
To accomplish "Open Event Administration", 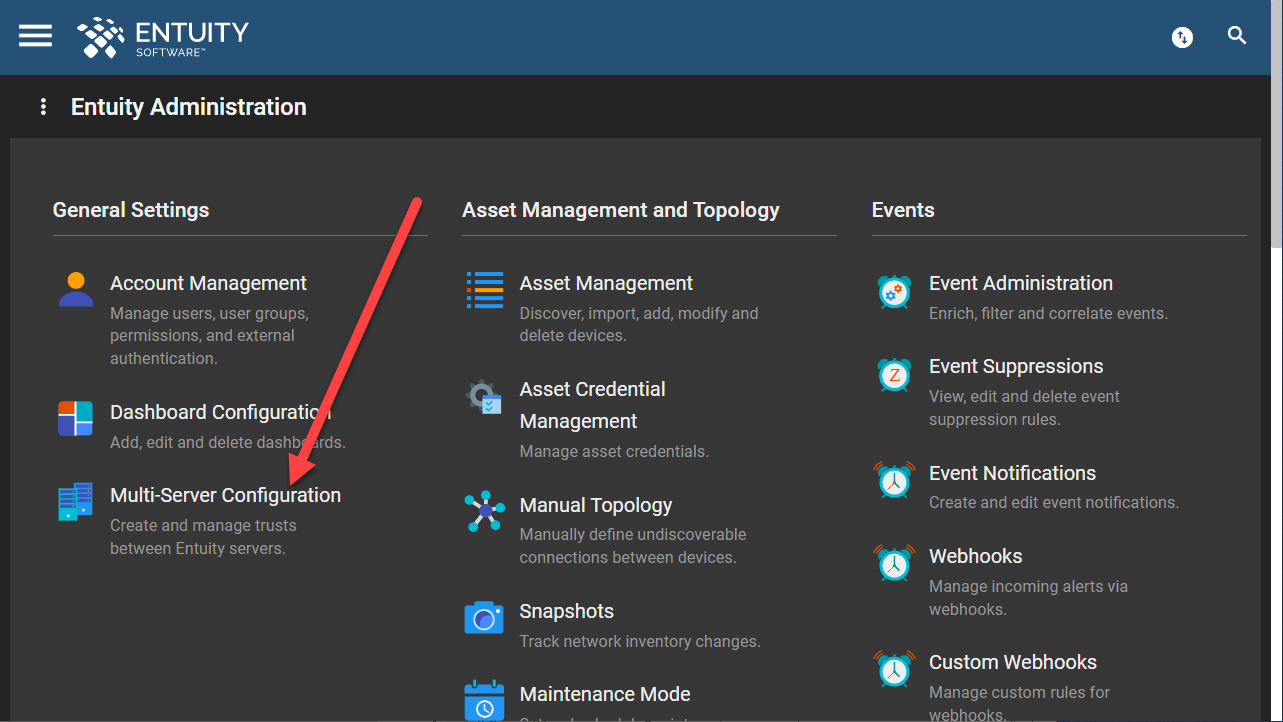I will 1021,283.
